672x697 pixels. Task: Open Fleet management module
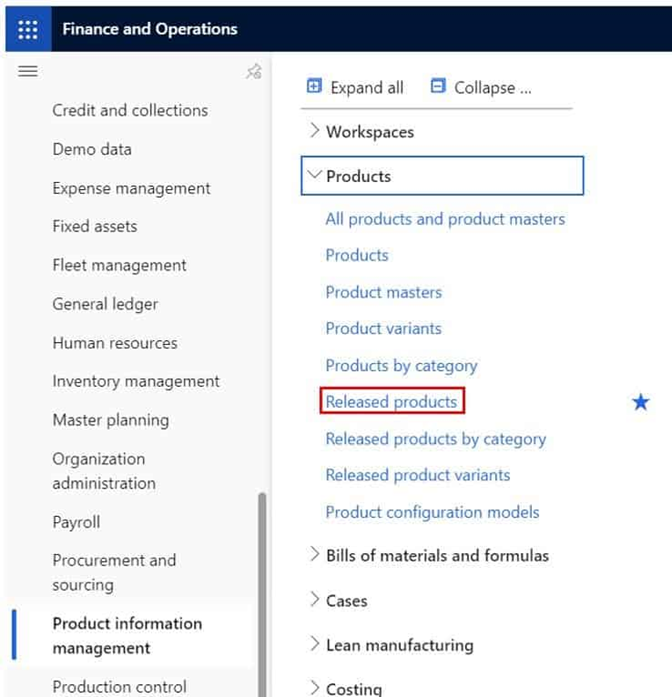(x=120, y=265)
